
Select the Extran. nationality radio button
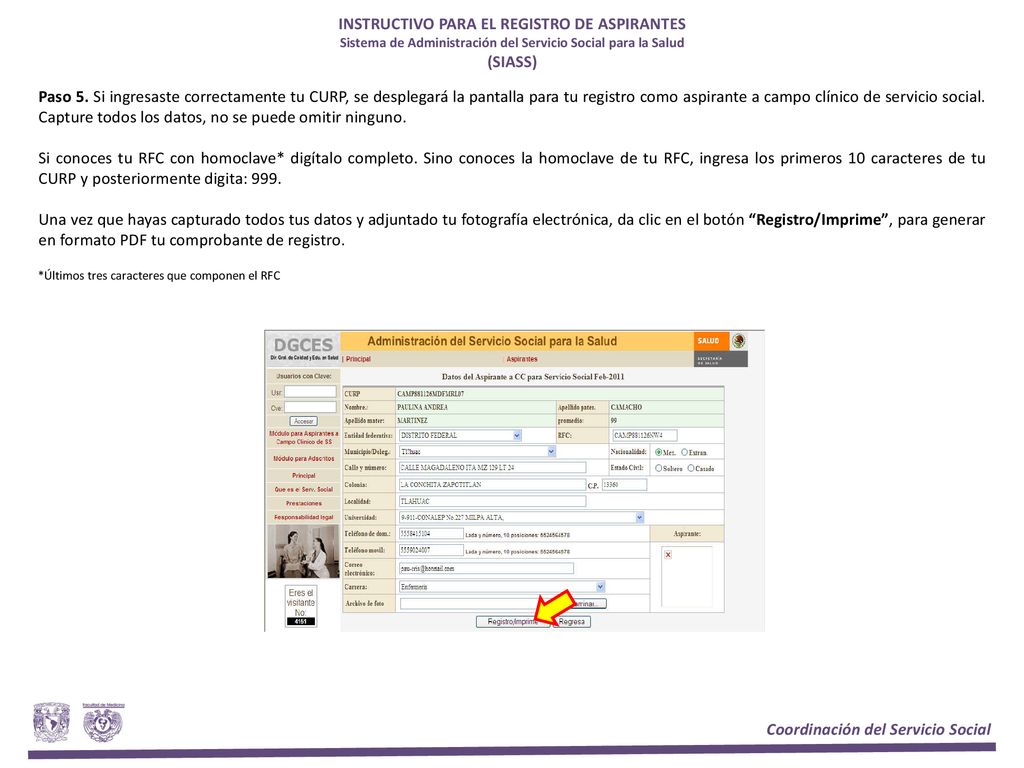[684, 452]
